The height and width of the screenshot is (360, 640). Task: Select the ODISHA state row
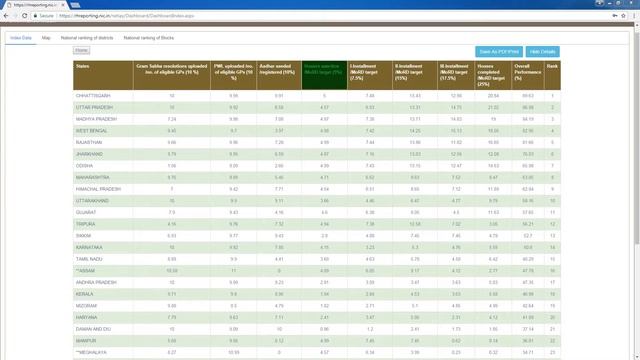point(317,166)
